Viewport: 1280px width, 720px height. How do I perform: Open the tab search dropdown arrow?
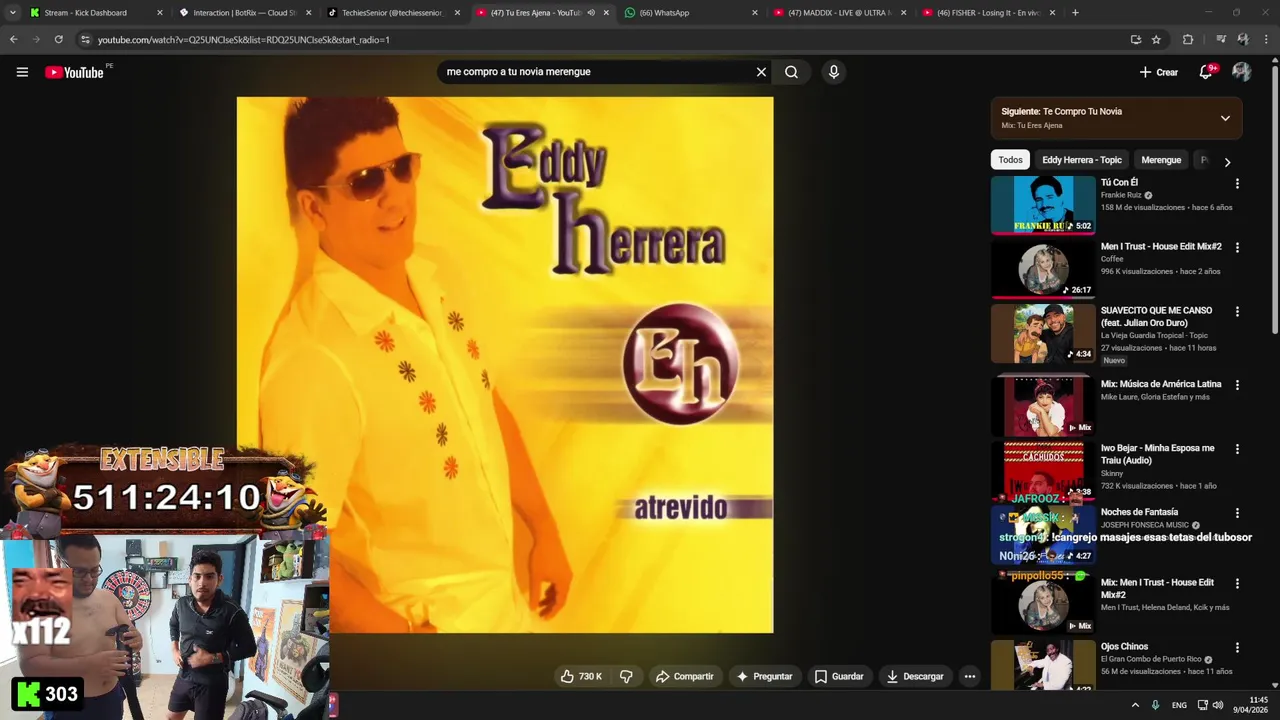pyautogui.click(x=12, y=13)
